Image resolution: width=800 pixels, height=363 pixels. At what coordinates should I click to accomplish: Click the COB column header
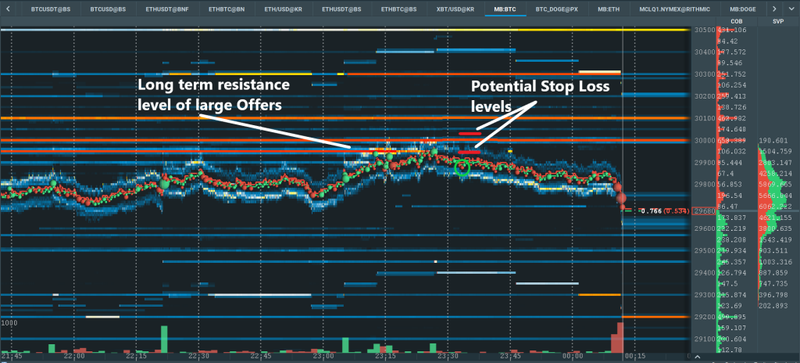tap(737, 21)
